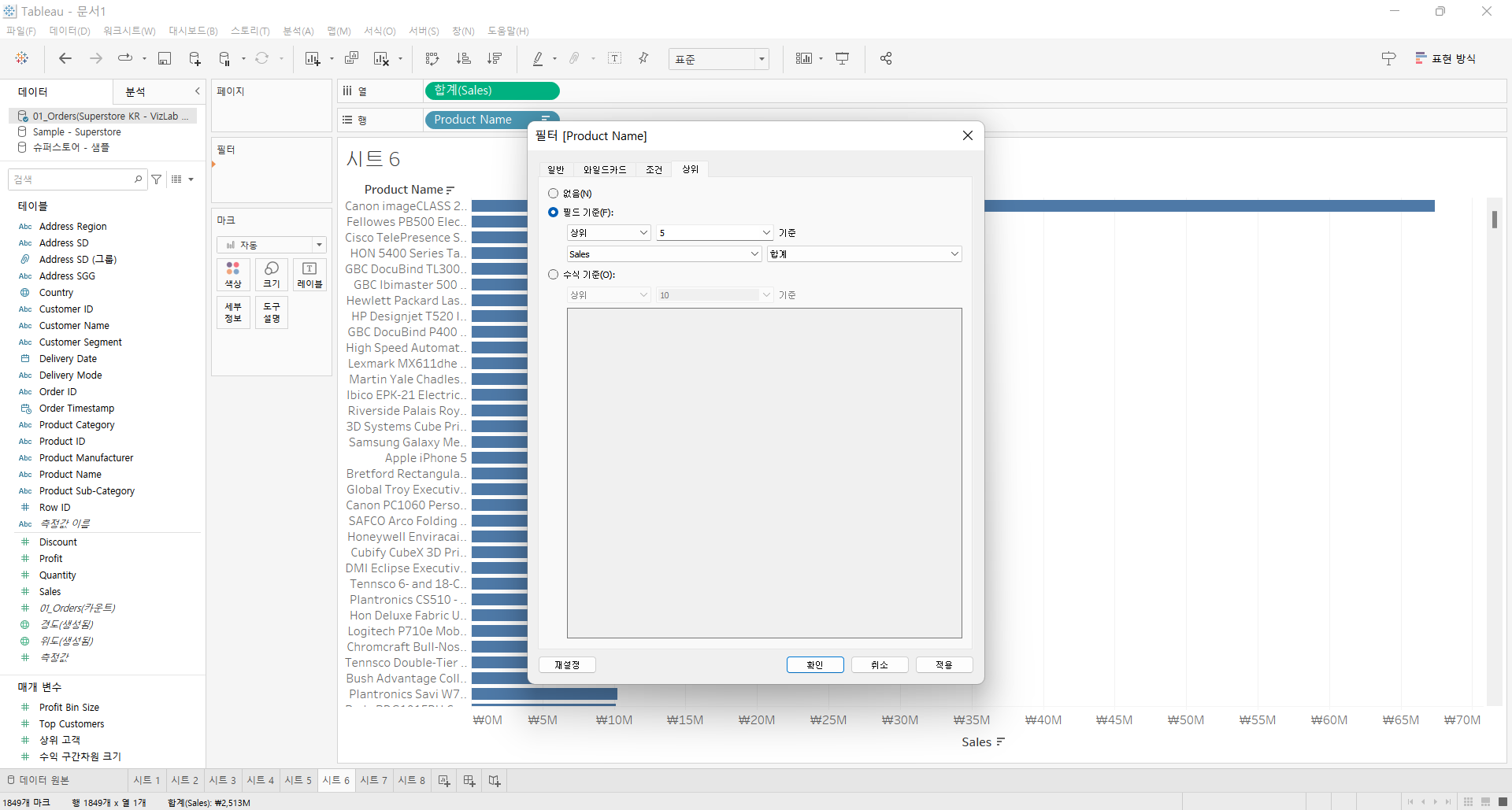
Task: Click the Sales axis sort icon
Action: pyautogui.click(x=1001, y=742)
